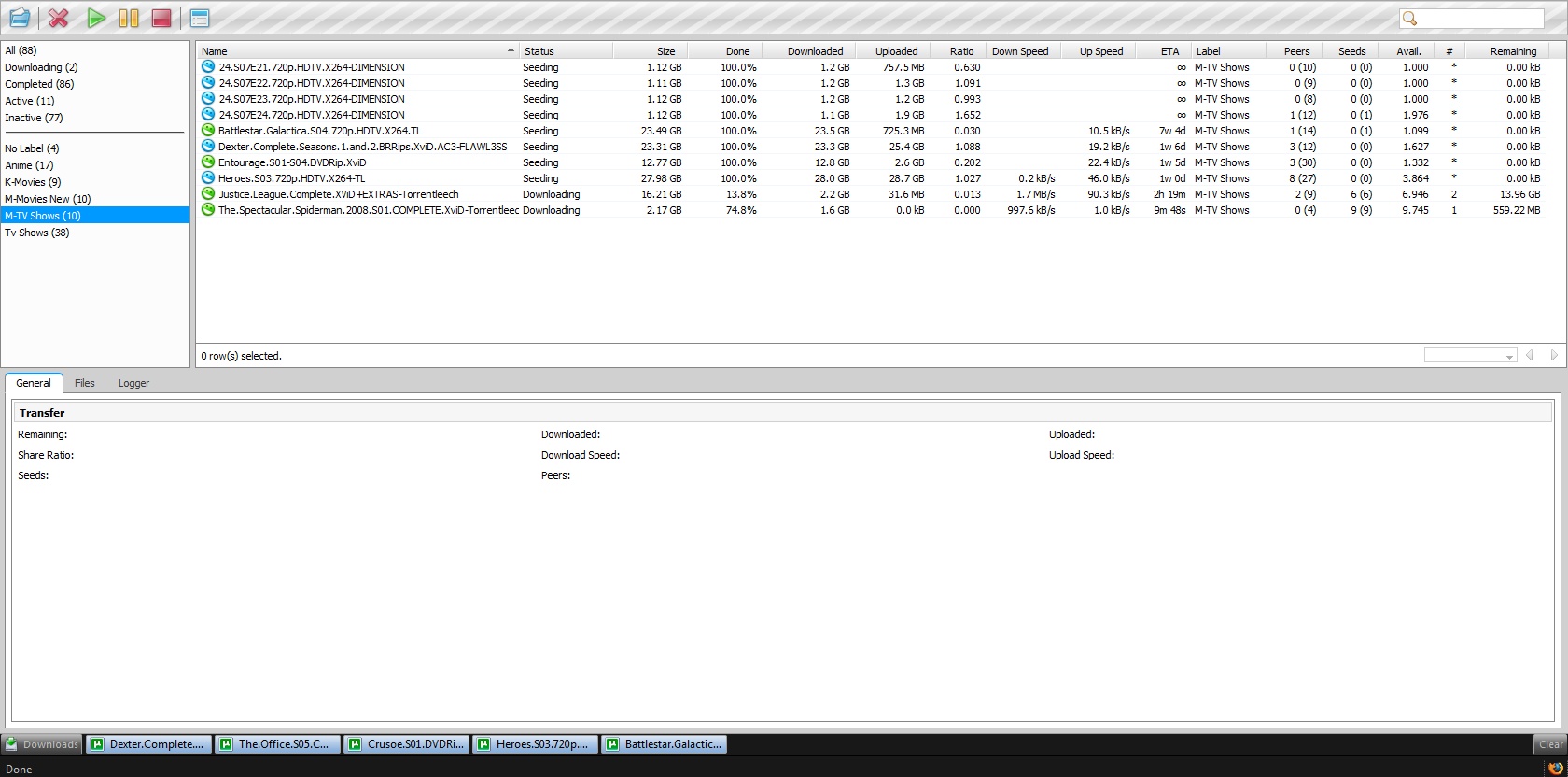Screen dimensions: 1568x777
Task: Show the Downloading (2) category
Action: [x=41, y=67]
